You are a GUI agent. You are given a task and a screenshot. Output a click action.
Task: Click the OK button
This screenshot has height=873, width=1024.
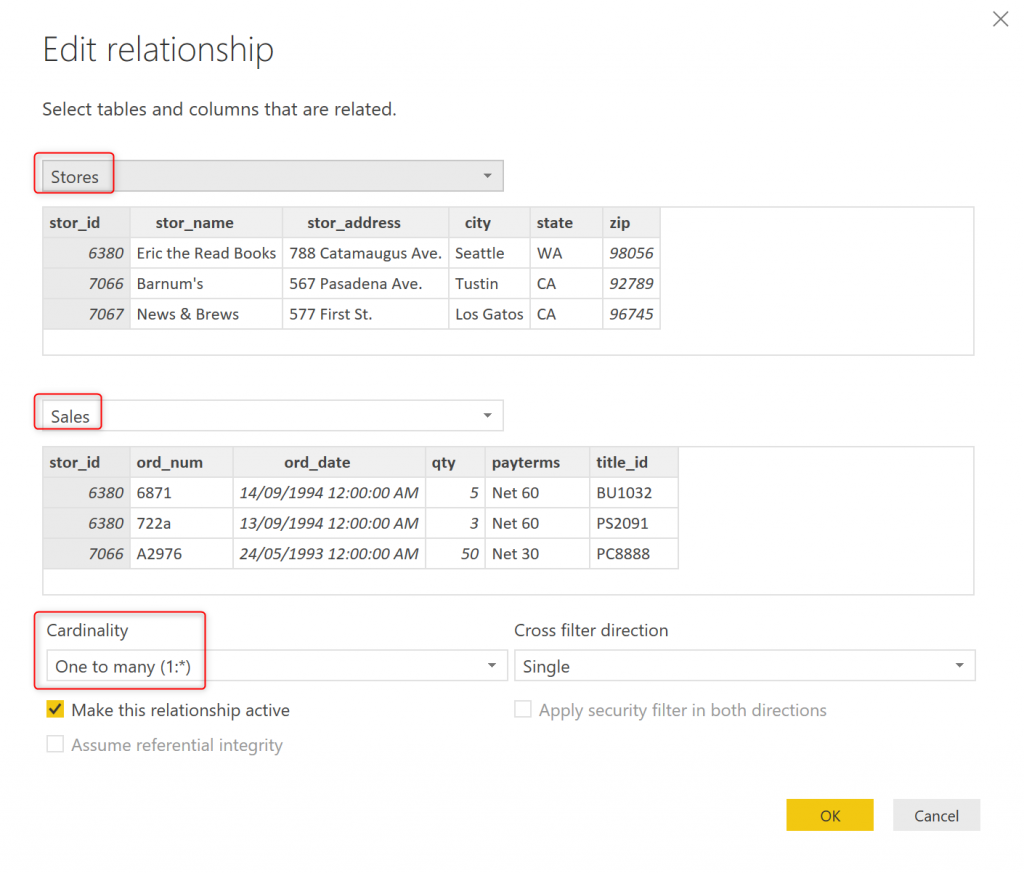click(829, 815)
